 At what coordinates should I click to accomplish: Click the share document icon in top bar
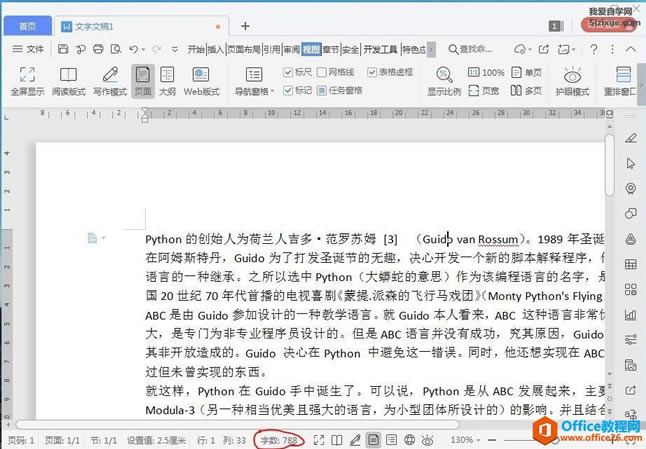[544, 49]
